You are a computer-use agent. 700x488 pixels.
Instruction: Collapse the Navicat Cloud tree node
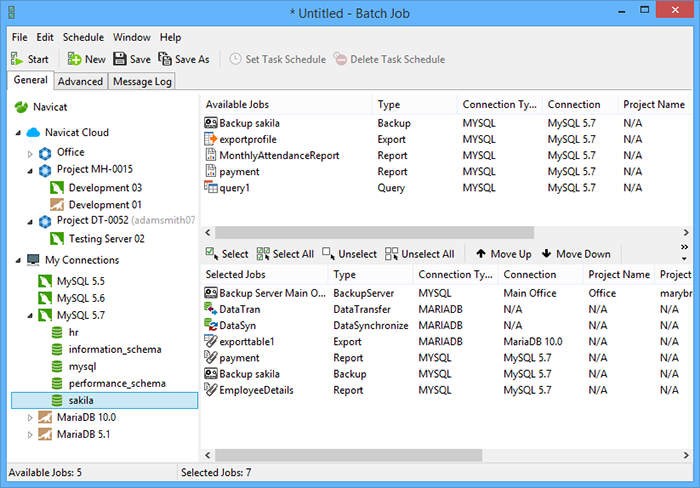coord(18,133)
